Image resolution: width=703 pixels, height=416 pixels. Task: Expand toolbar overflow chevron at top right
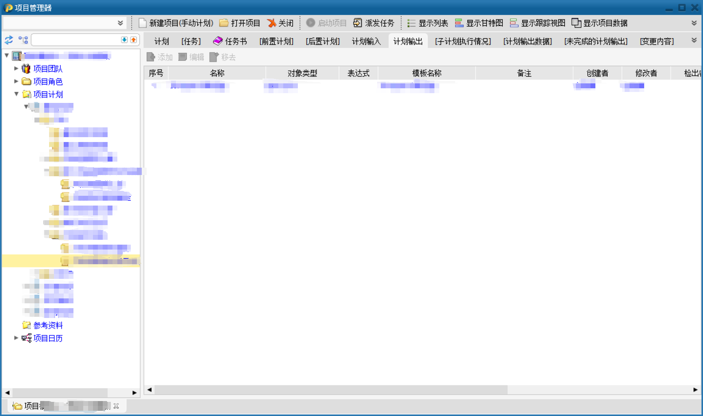(x=694, y=23)
